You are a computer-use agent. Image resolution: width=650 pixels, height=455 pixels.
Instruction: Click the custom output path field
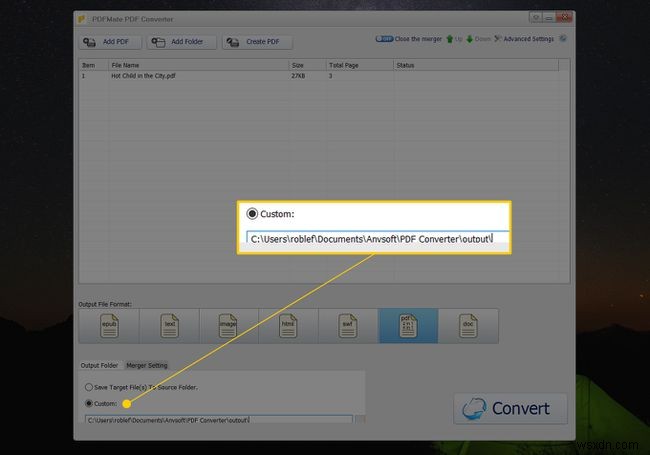(x=218, y=420)
